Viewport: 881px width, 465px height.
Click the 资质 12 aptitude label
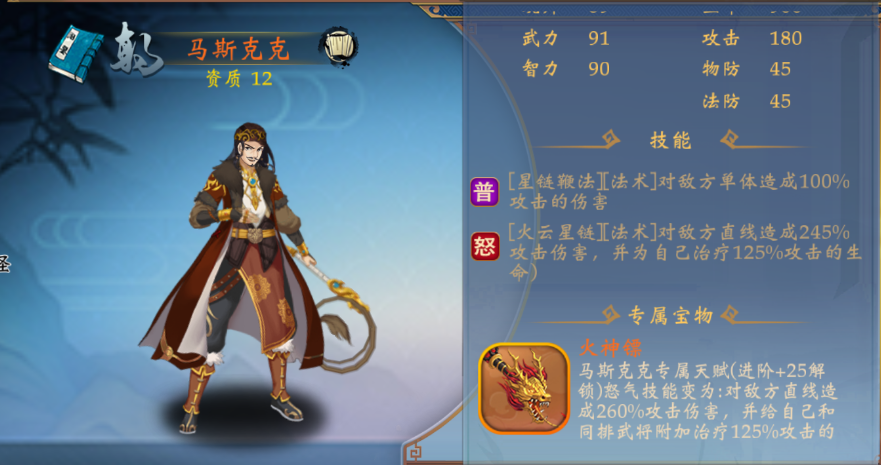(239, 79)
